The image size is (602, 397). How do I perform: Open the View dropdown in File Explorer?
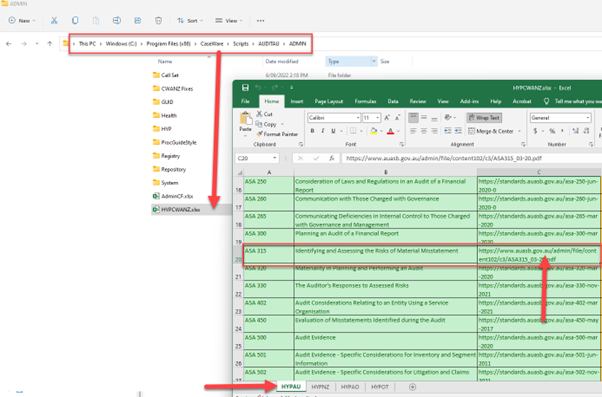click(x=229, y=20)
